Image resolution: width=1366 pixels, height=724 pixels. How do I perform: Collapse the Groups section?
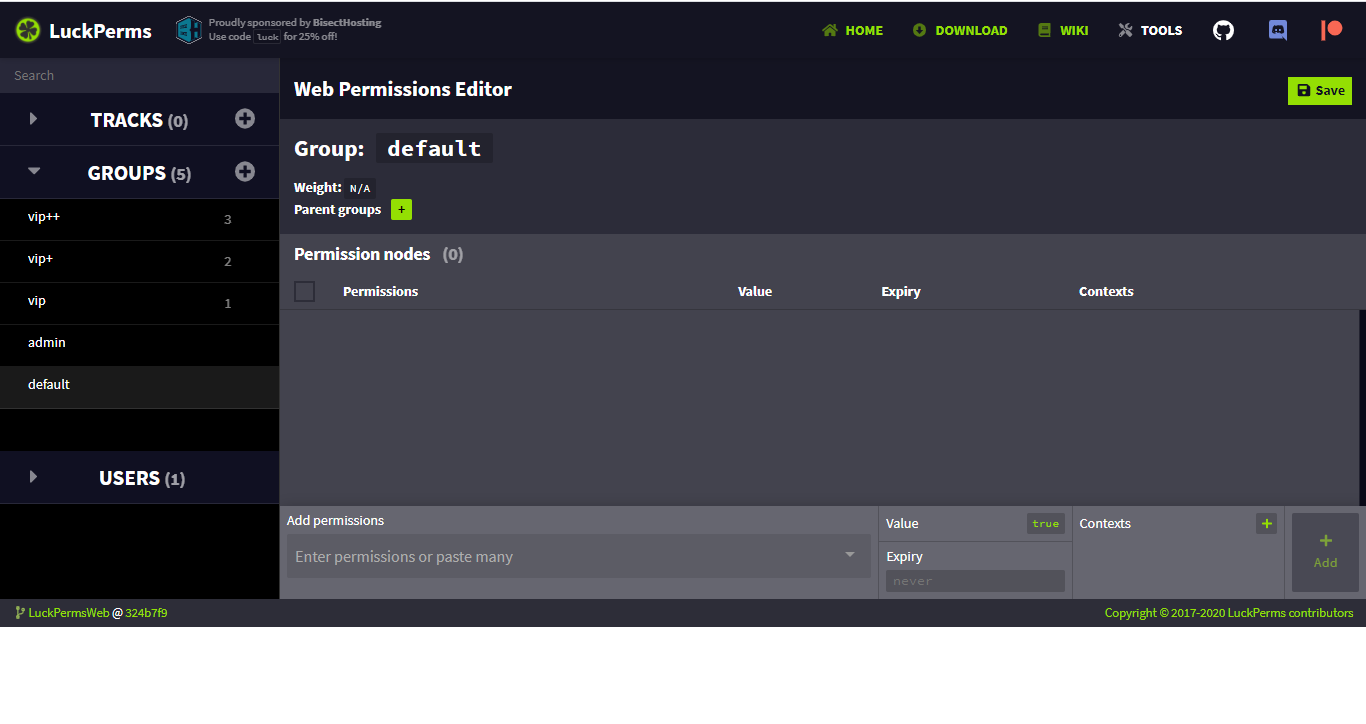point(34,171)
